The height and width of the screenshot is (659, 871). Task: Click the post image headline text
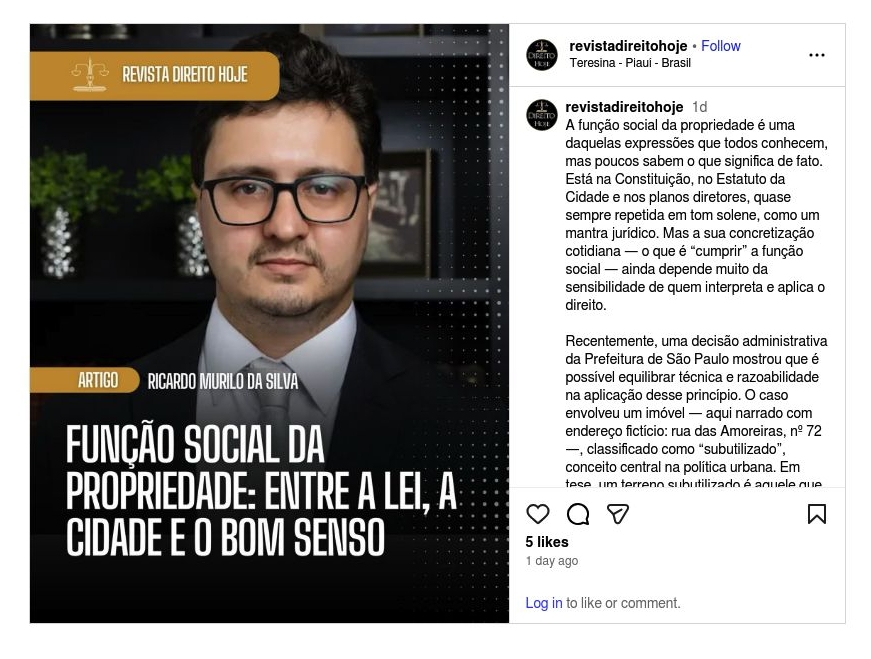pyautogui.click(x=261, y=490)
